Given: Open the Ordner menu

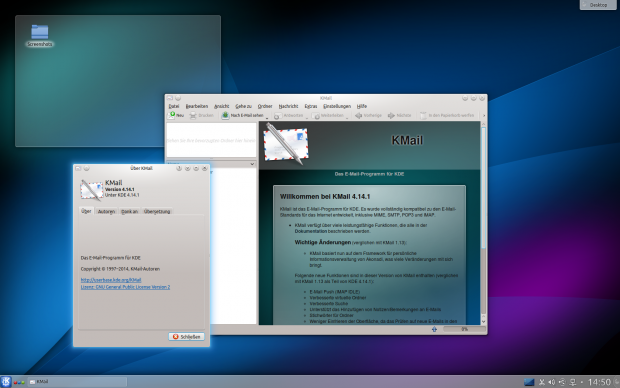Looking at the screenshot, I should (x=265, y=106).
